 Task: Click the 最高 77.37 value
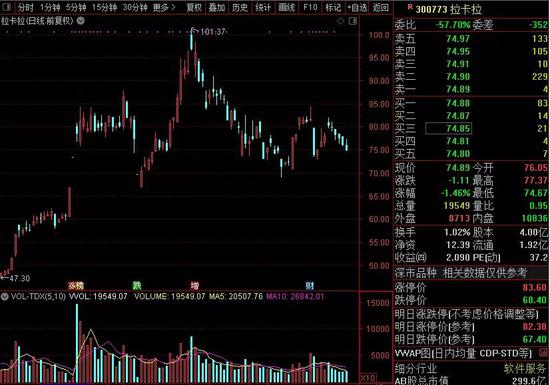point(536,180)
